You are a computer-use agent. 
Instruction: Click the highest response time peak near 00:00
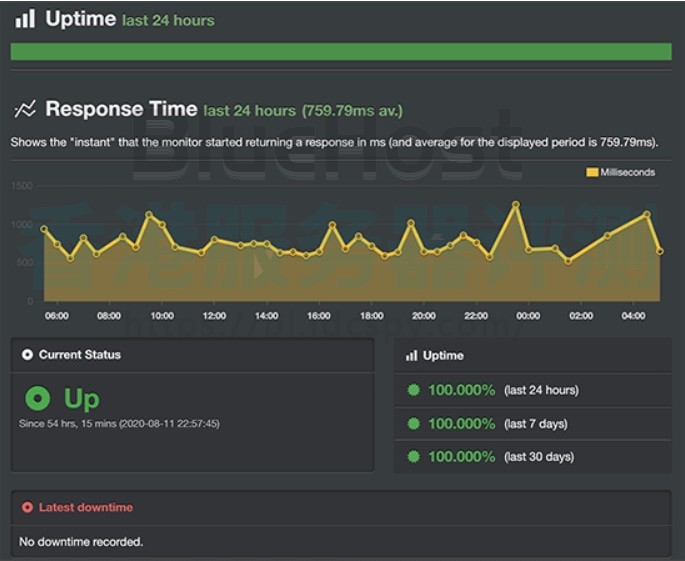(516, 204)
